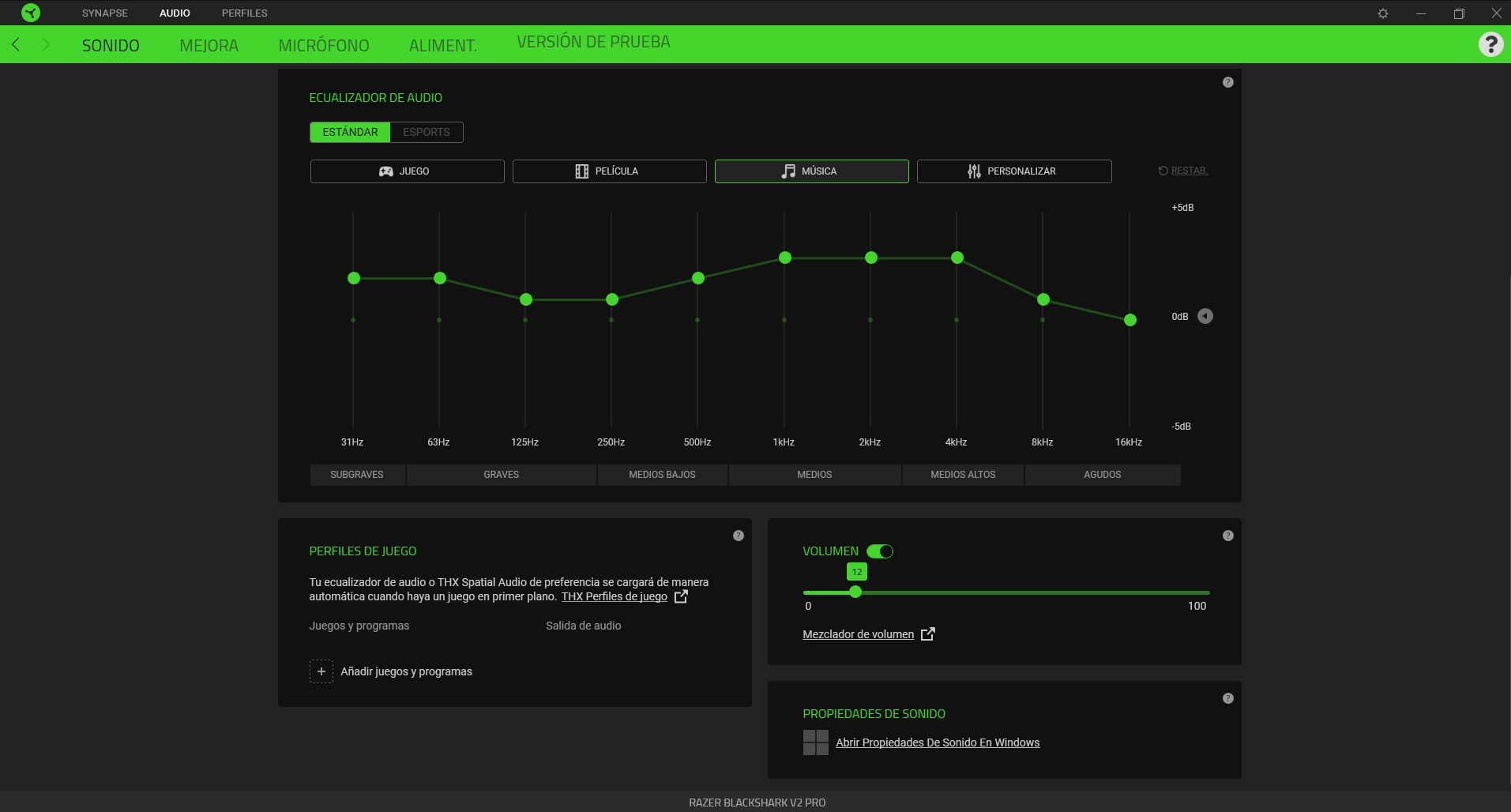Click the Juegos y programas column header
Image resolution: width=1511 pixels, height=812 pixels.
[x=359, y=626]
